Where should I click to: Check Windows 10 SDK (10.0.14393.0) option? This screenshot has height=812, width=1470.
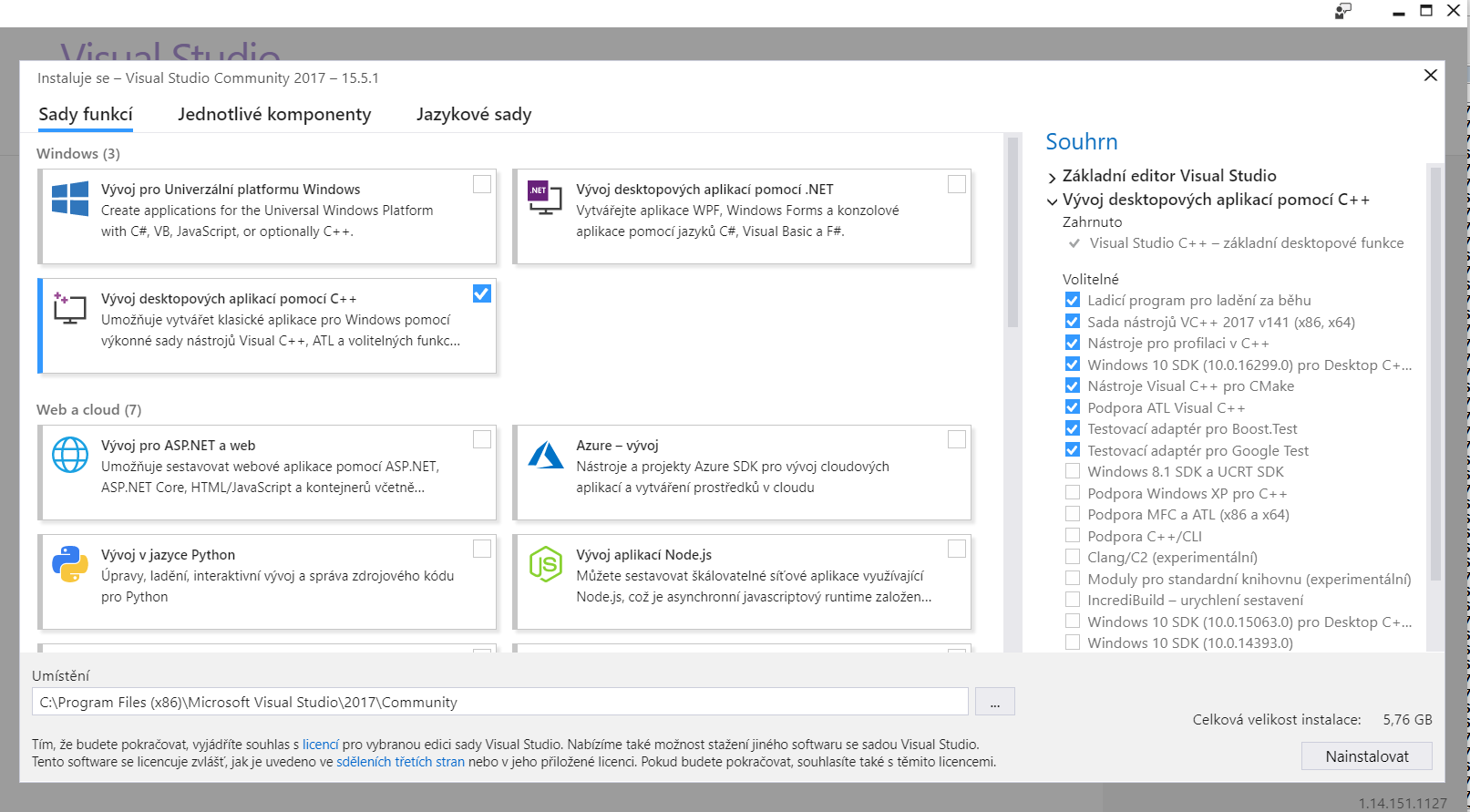coord(1073,642)
